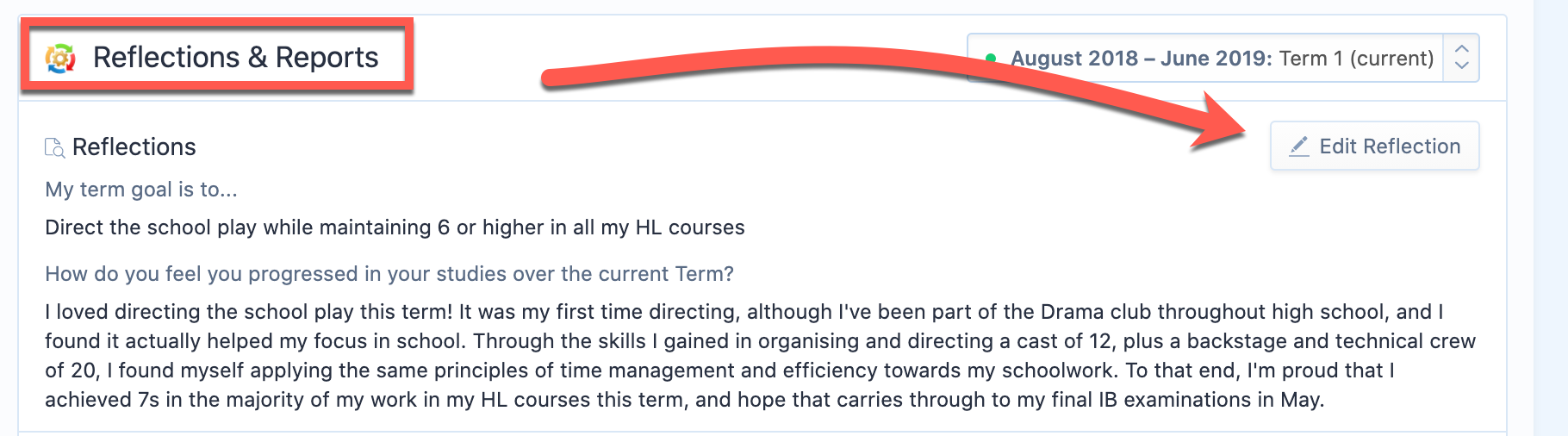Click the document-search icon beside Reflections

tap(55, 147)
